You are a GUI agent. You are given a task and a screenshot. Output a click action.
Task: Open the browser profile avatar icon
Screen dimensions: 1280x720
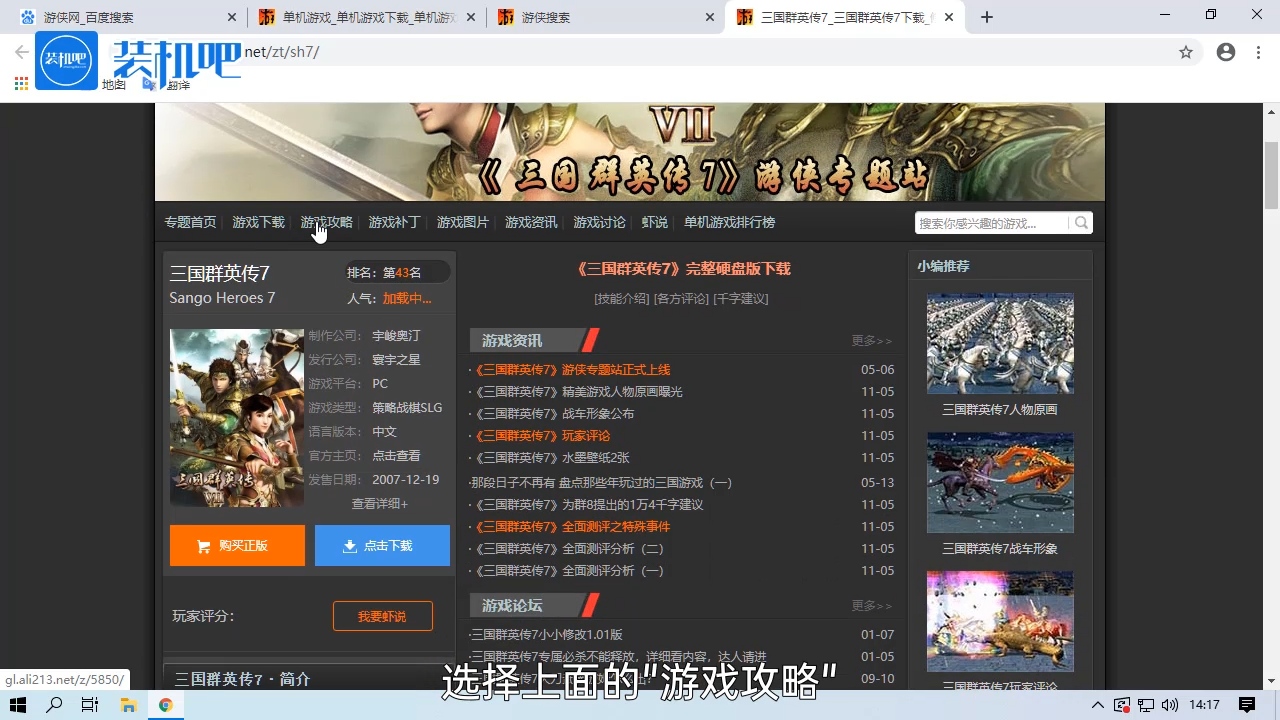point(1226,52)
